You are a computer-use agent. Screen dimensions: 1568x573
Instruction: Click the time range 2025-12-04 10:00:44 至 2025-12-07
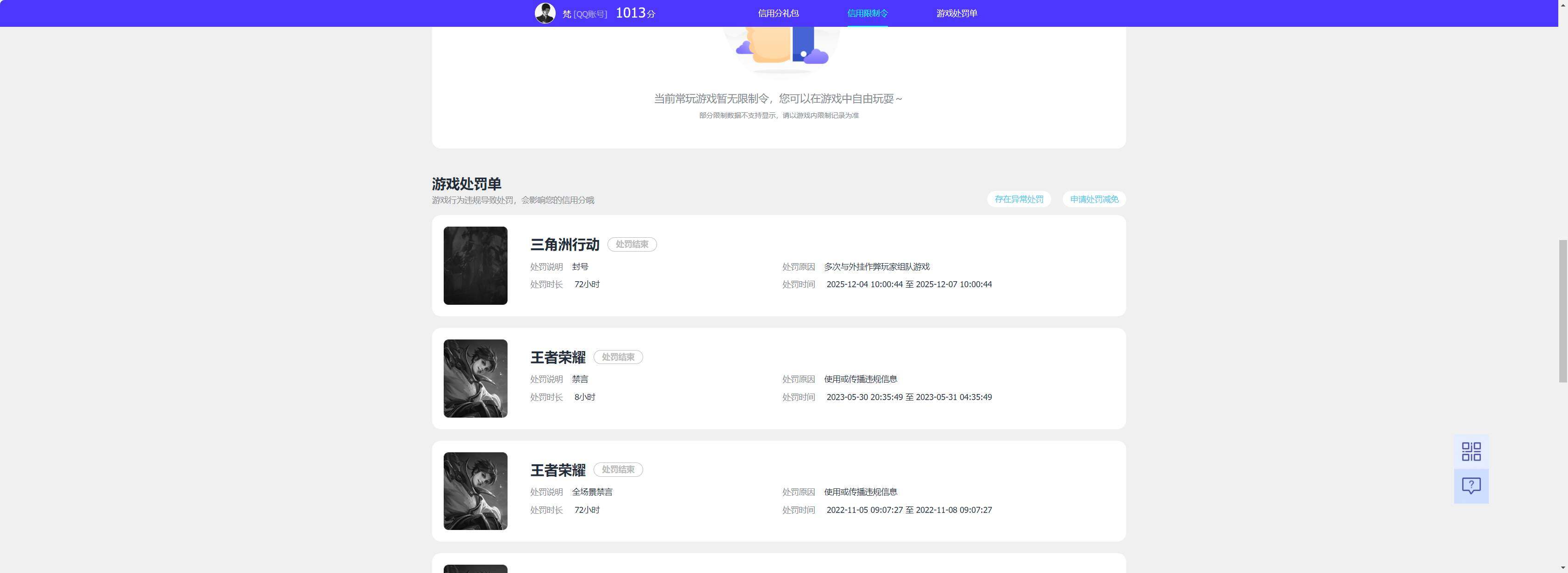(910, 284)
